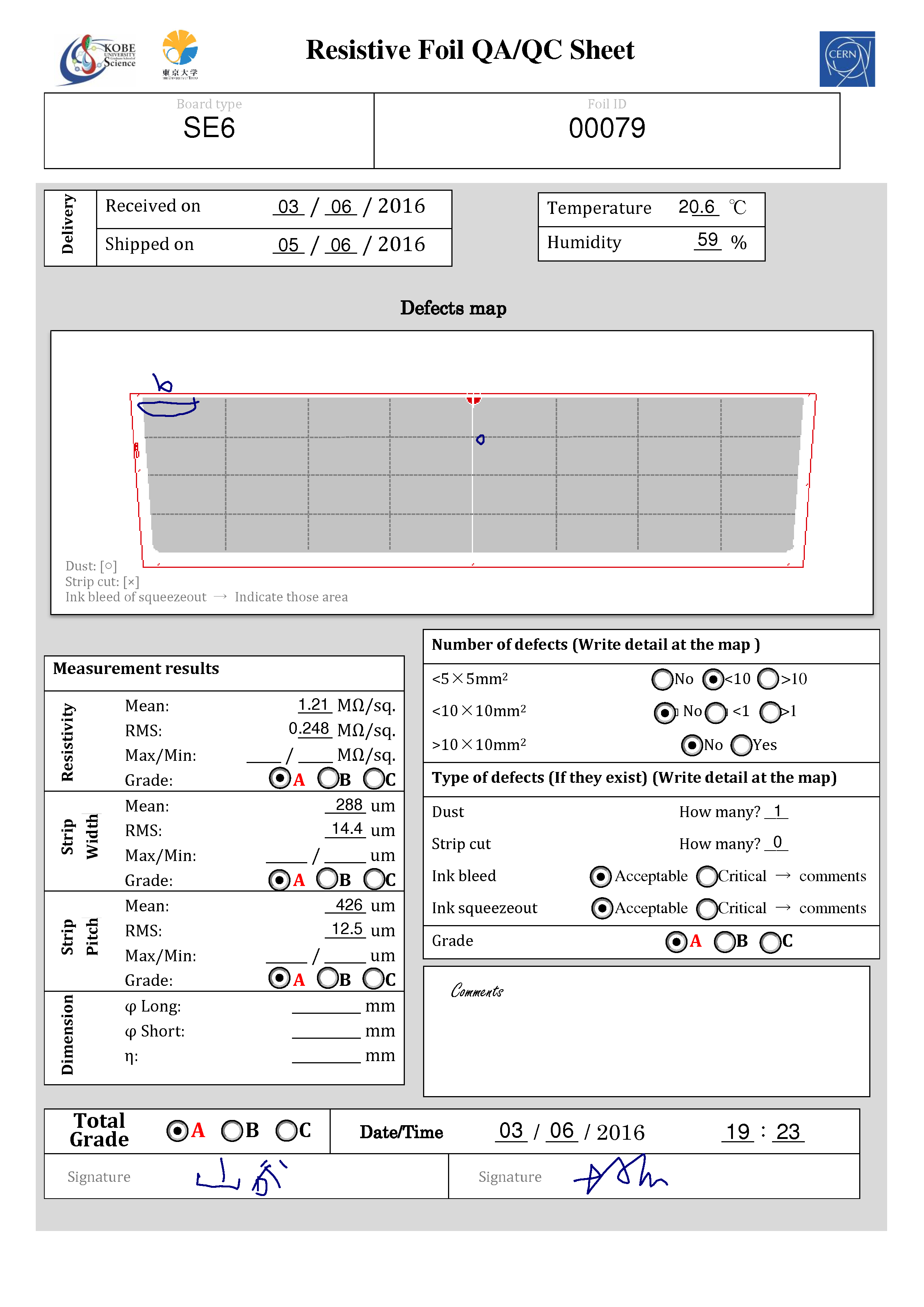The image size is (924, 1307).
Task: Click the Foil ID field 00079
Action: point(607,127)
